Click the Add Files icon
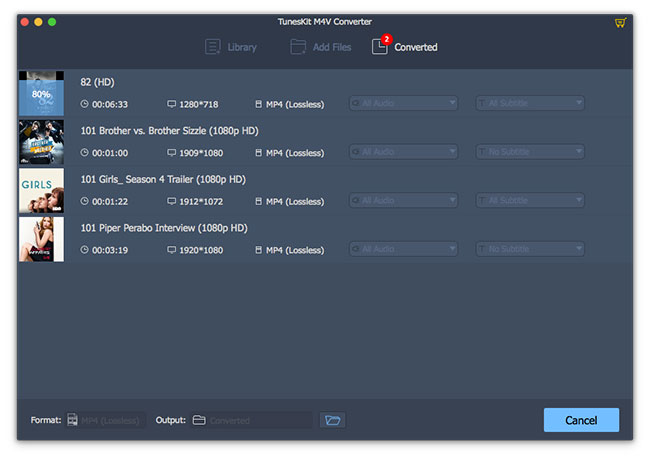Viewport: 650px width, 460px height. (298, 47)
